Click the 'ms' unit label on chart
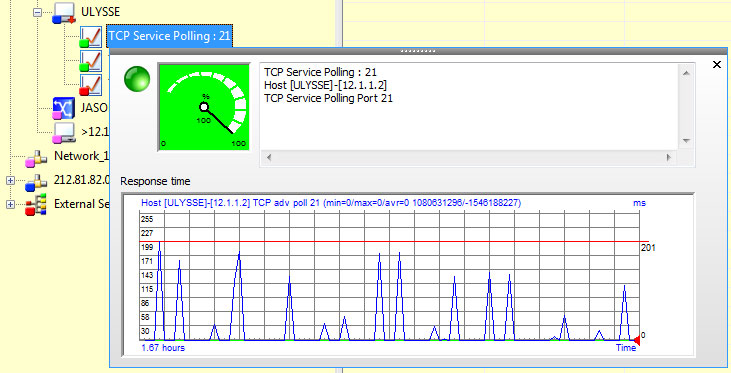Image resolution: width=731 pixels, height=373 pixels. click(639, 203)
